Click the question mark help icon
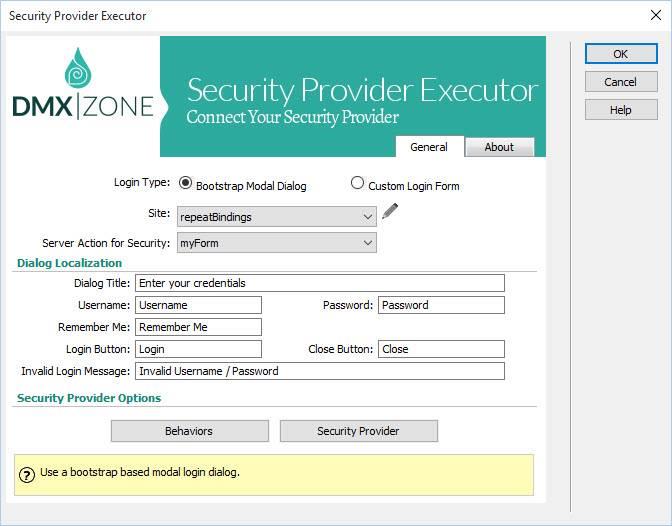The image size is (672, 526). click(27, 475)
